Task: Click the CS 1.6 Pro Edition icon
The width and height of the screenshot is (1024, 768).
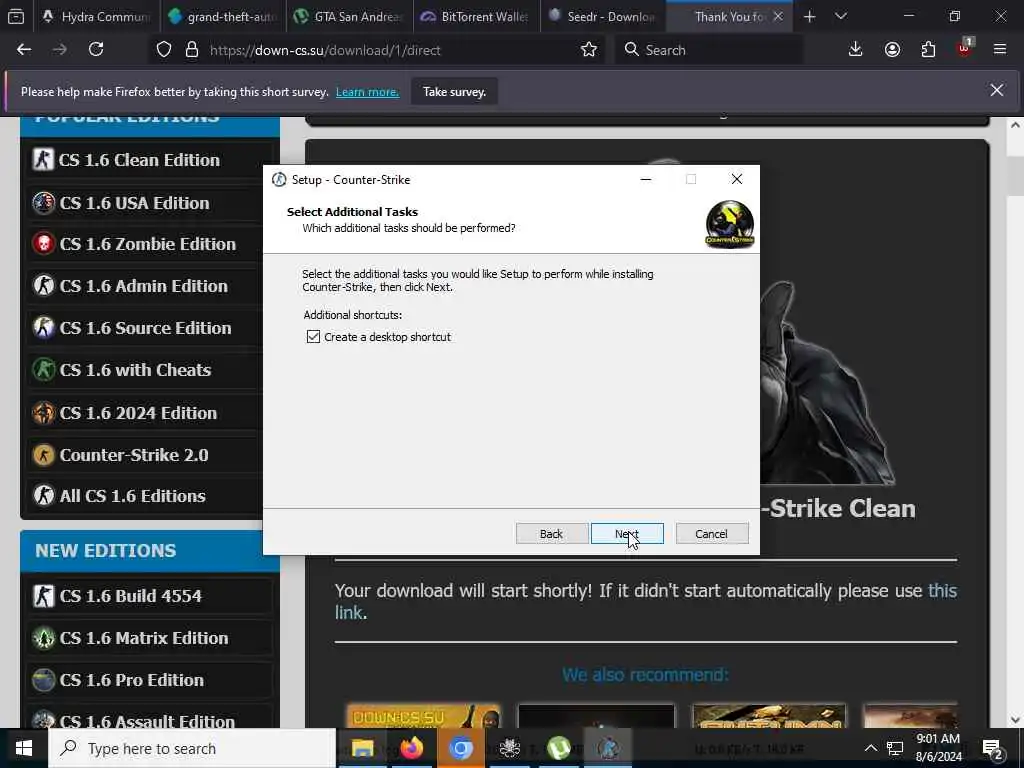Action: [44, 680]
